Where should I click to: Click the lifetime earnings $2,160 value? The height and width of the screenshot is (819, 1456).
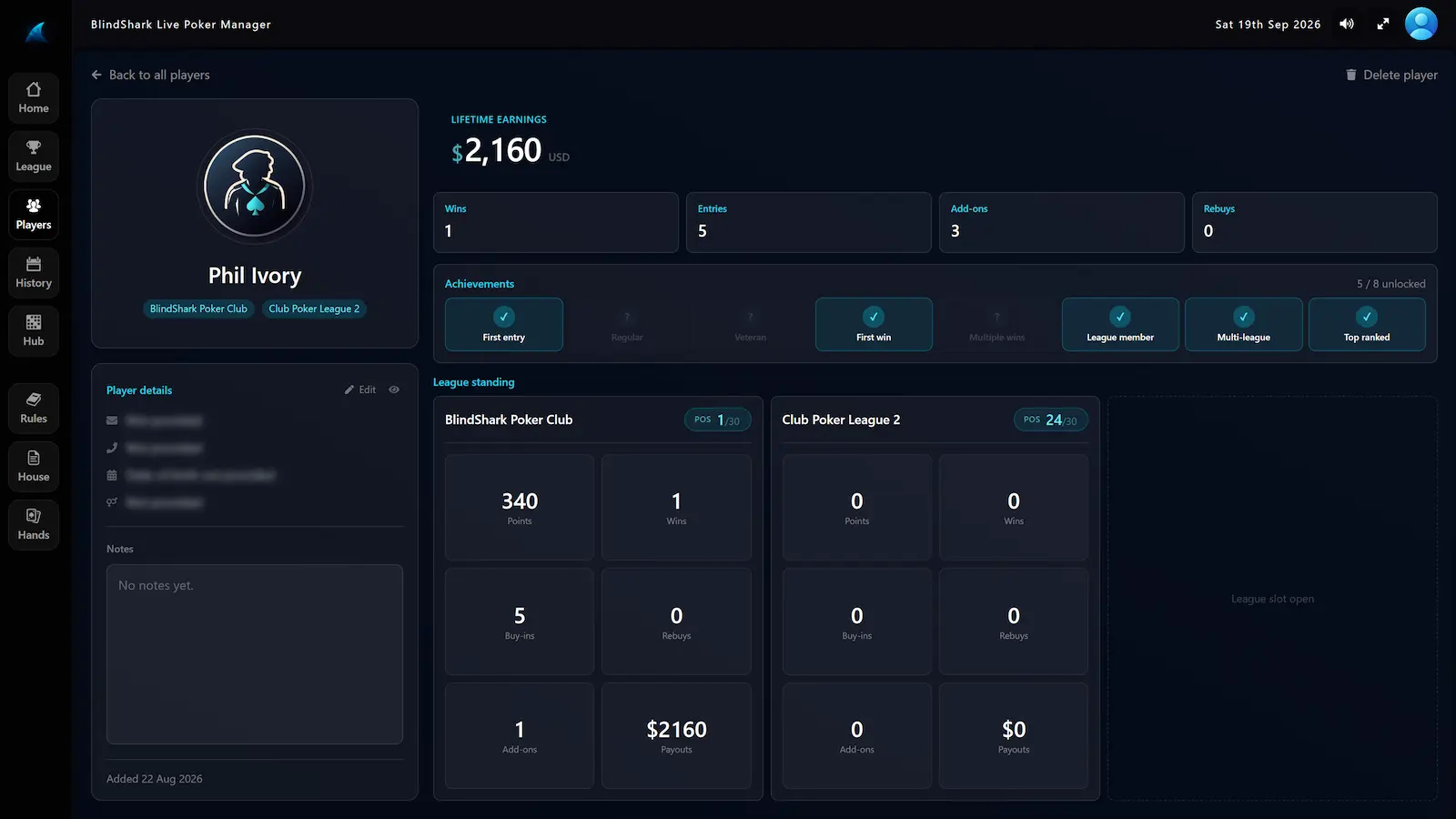click(497, 150)
